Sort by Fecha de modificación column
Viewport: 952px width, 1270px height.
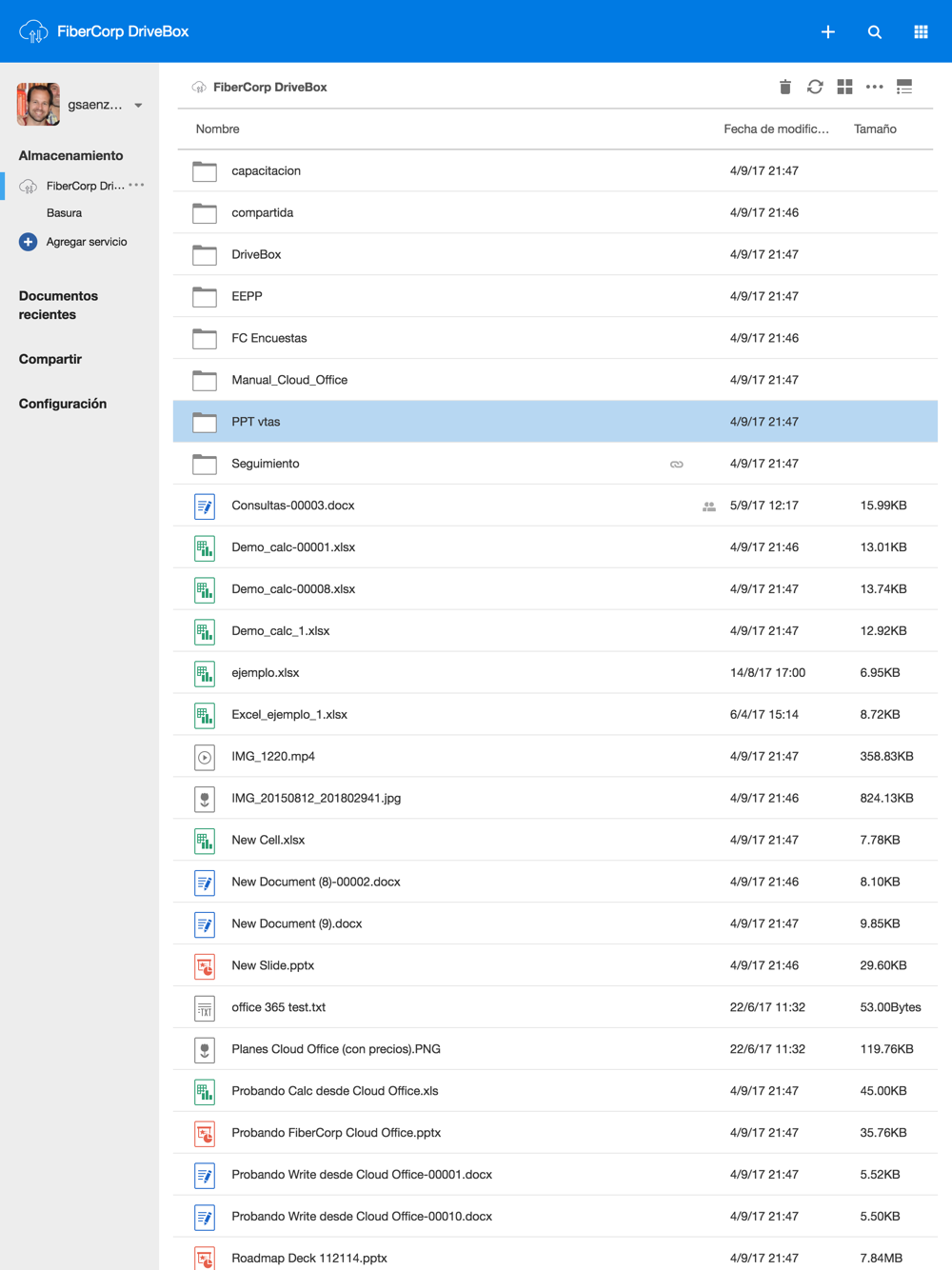click(776, 129)
